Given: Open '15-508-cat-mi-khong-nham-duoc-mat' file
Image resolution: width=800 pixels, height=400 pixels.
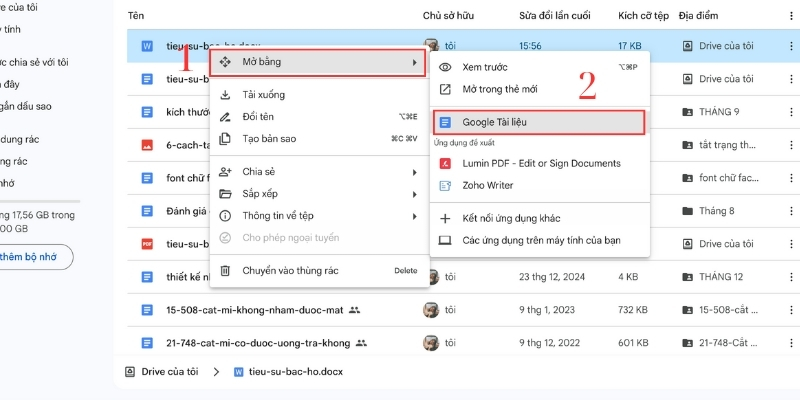Looking at the screenshot, I should pyautogui.click(x=255, y=310).
